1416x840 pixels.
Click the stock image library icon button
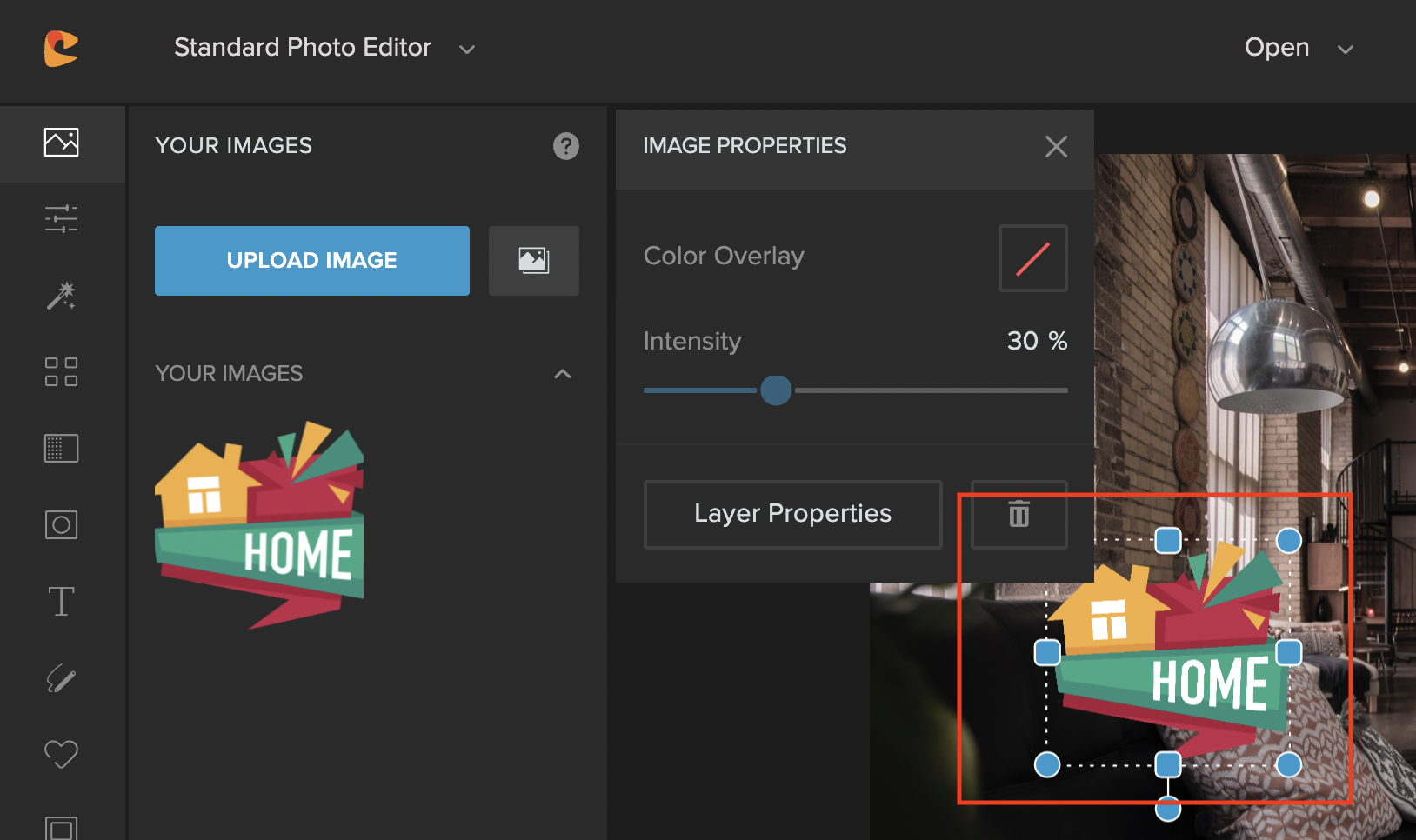(x=534, y=261)
